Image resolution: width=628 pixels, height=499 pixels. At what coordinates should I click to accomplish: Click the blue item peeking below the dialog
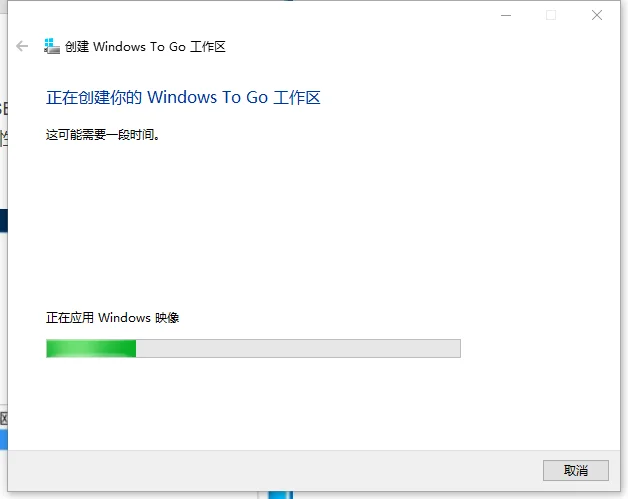tap(281, 495)
